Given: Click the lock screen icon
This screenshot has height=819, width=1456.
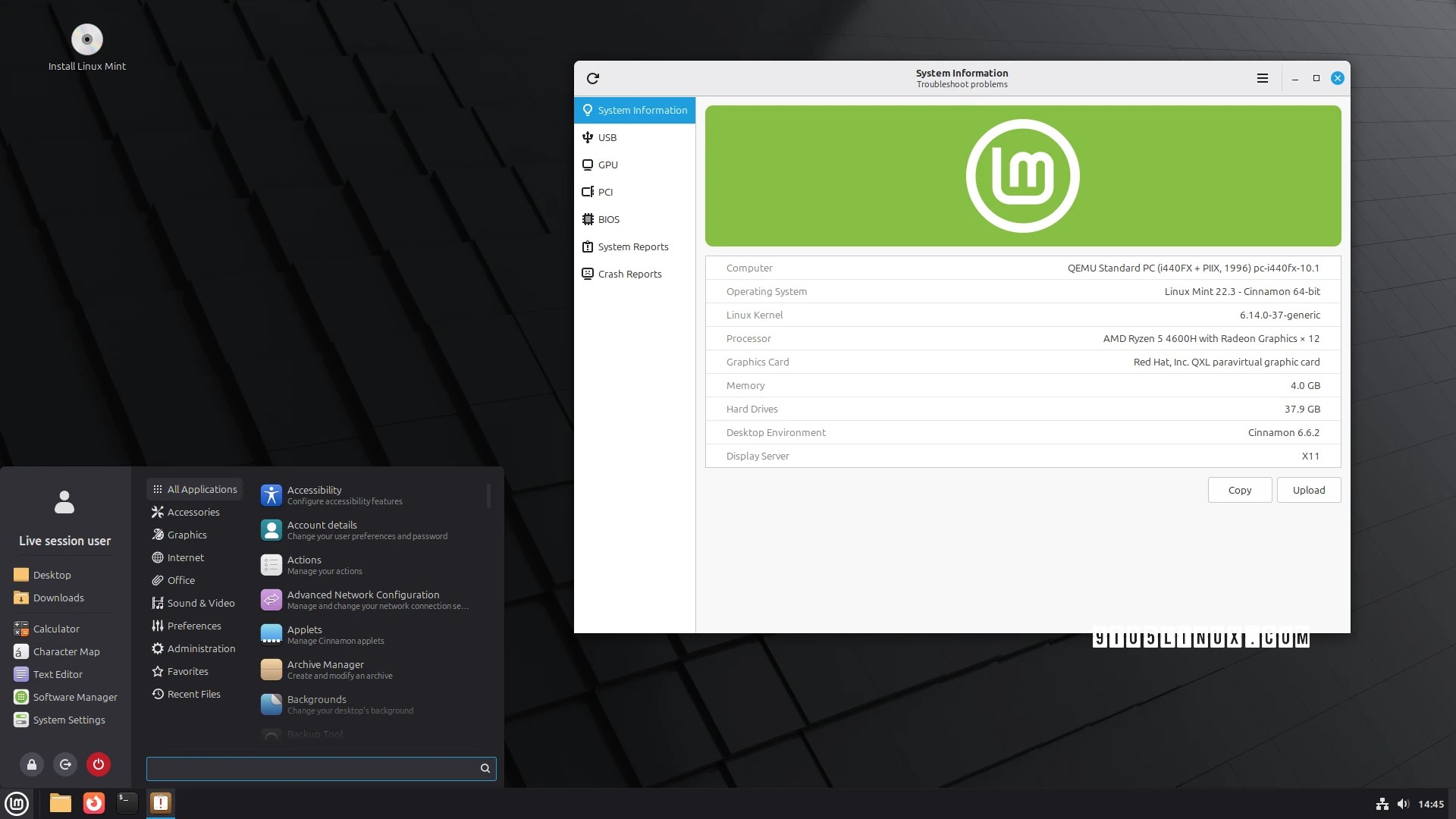Looking at the screenshot, I should click(x=32, y=764).
